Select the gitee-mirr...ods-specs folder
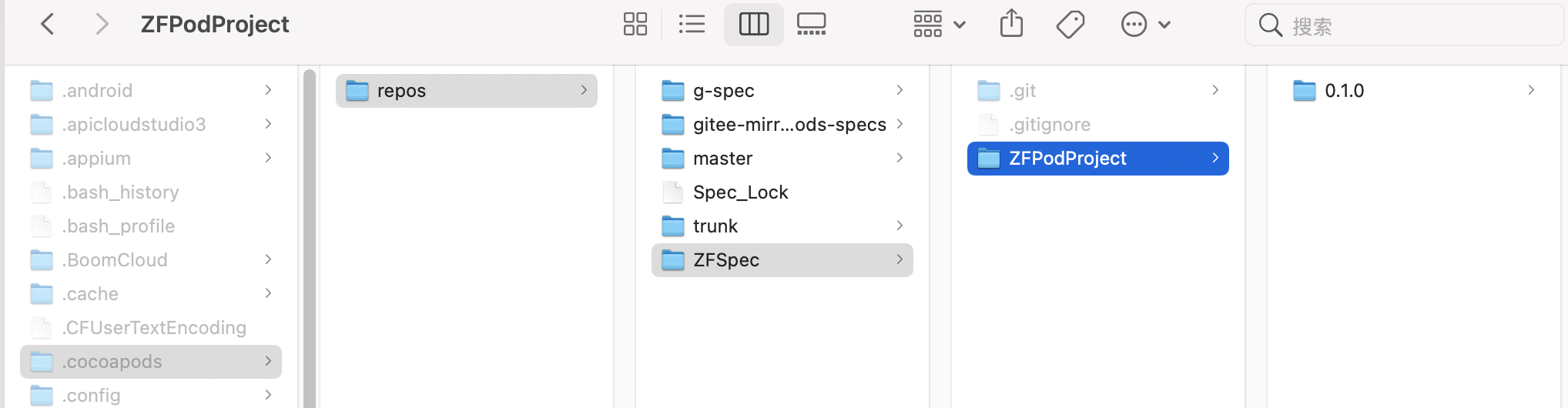This screenshot has height=408, width=1568. [782, 125]
